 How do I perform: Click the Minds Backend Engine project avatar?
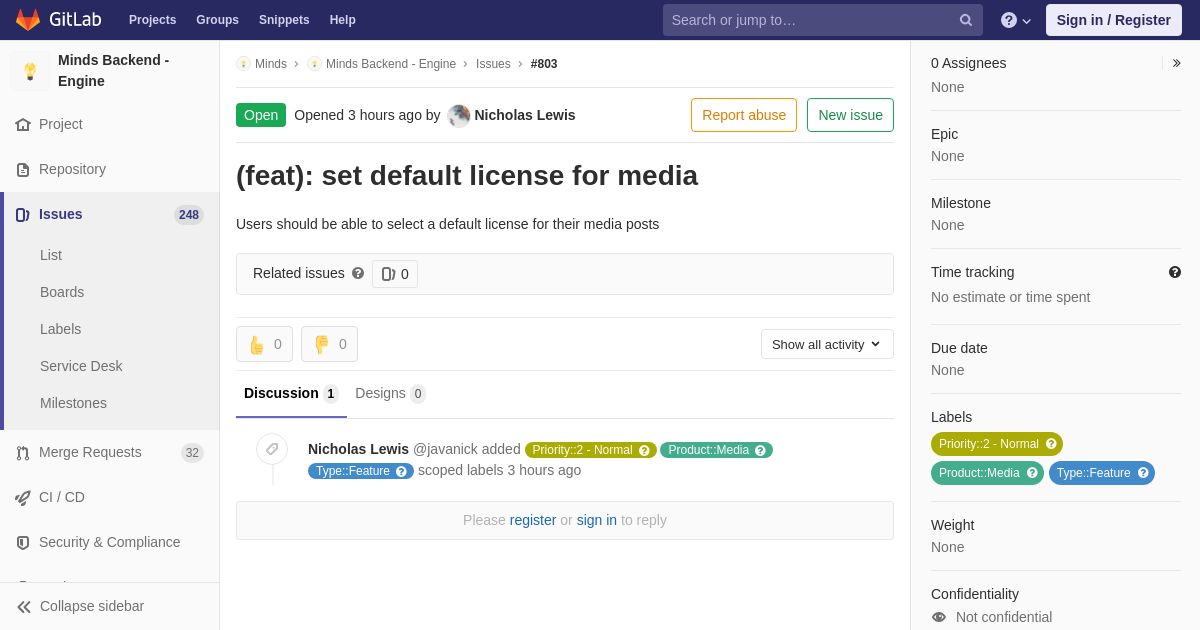point(30,71)
